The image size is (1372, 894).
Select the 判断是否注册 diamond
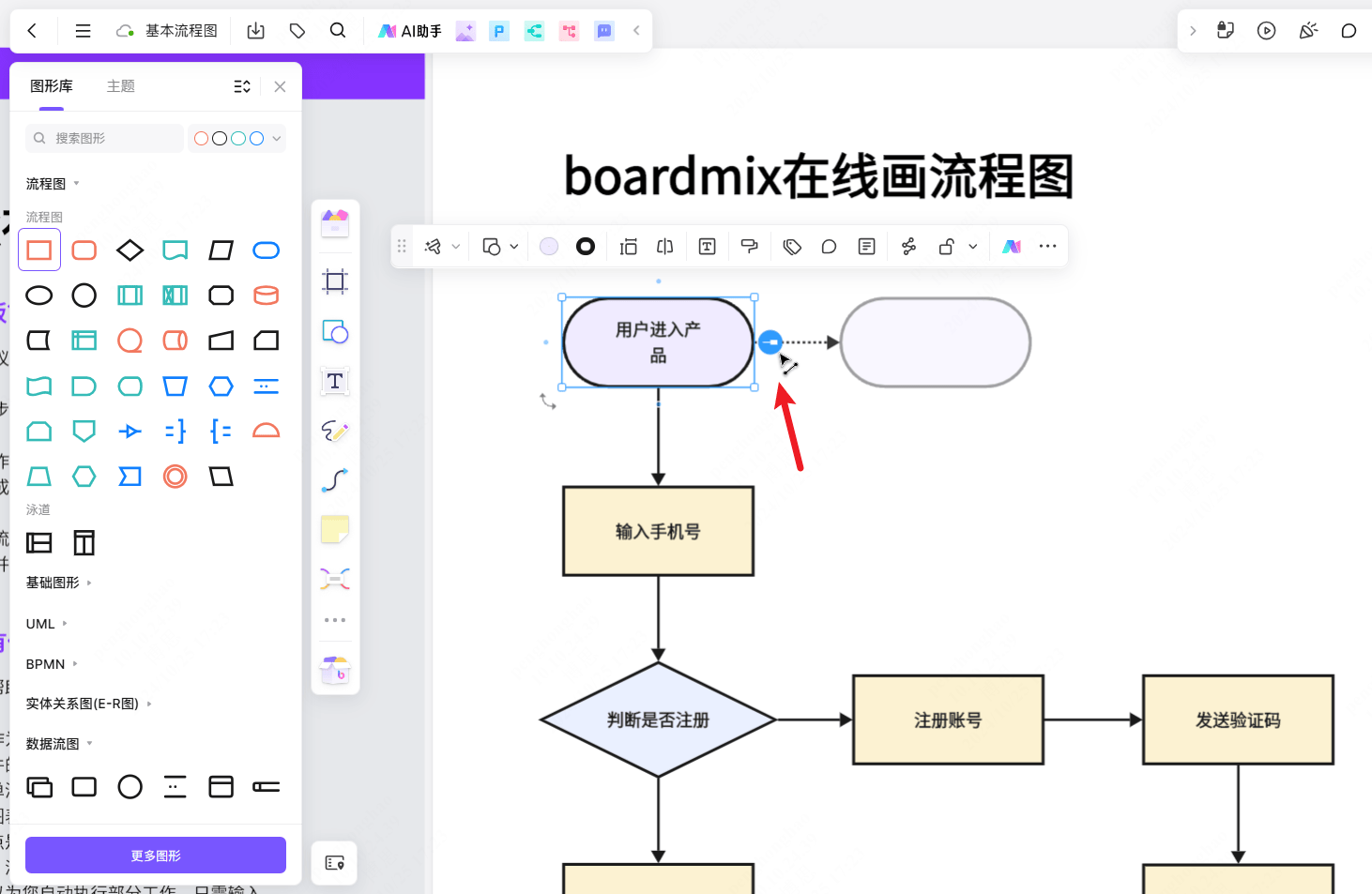pos(658,720)
